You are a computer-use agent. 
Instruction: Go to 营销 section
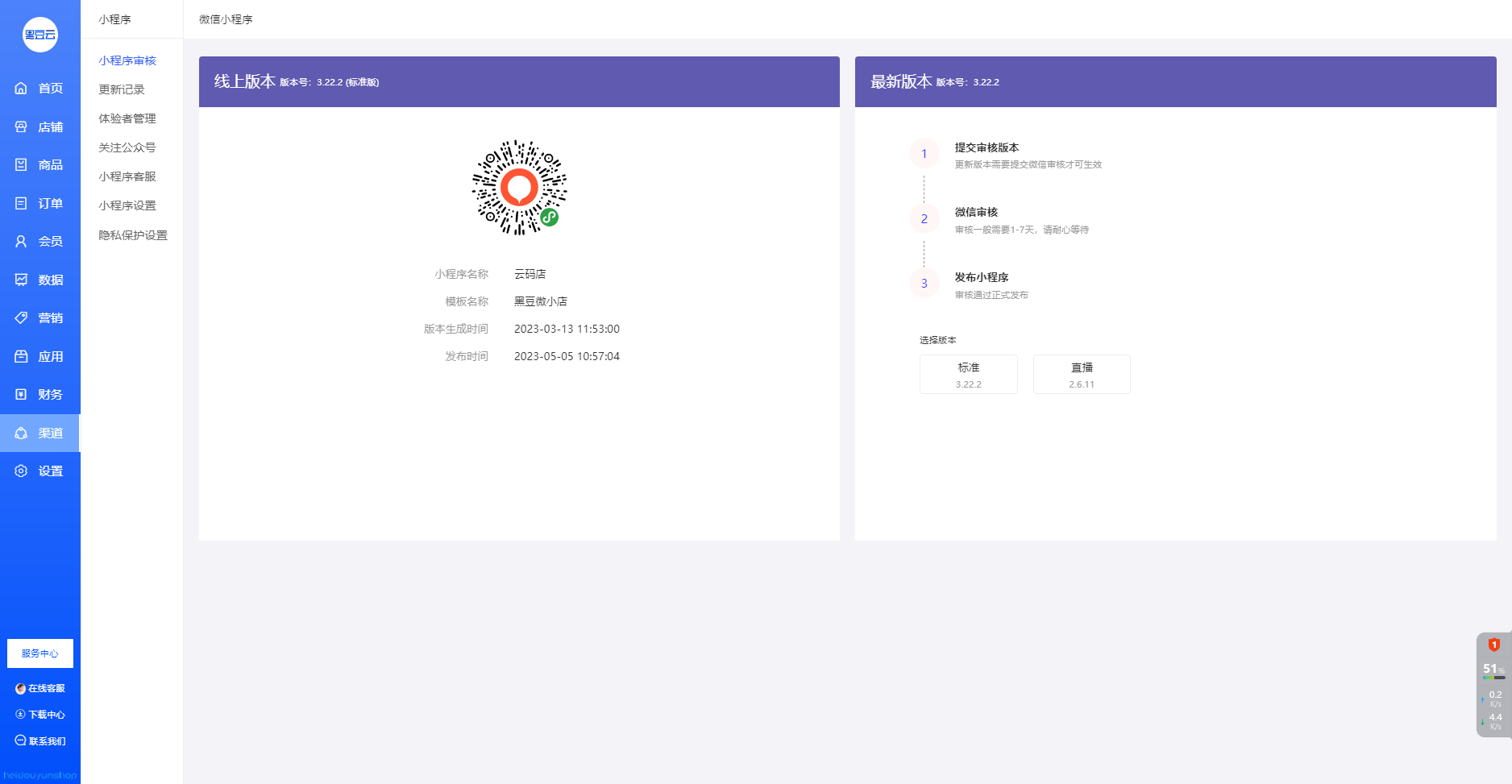pos(40,318)
